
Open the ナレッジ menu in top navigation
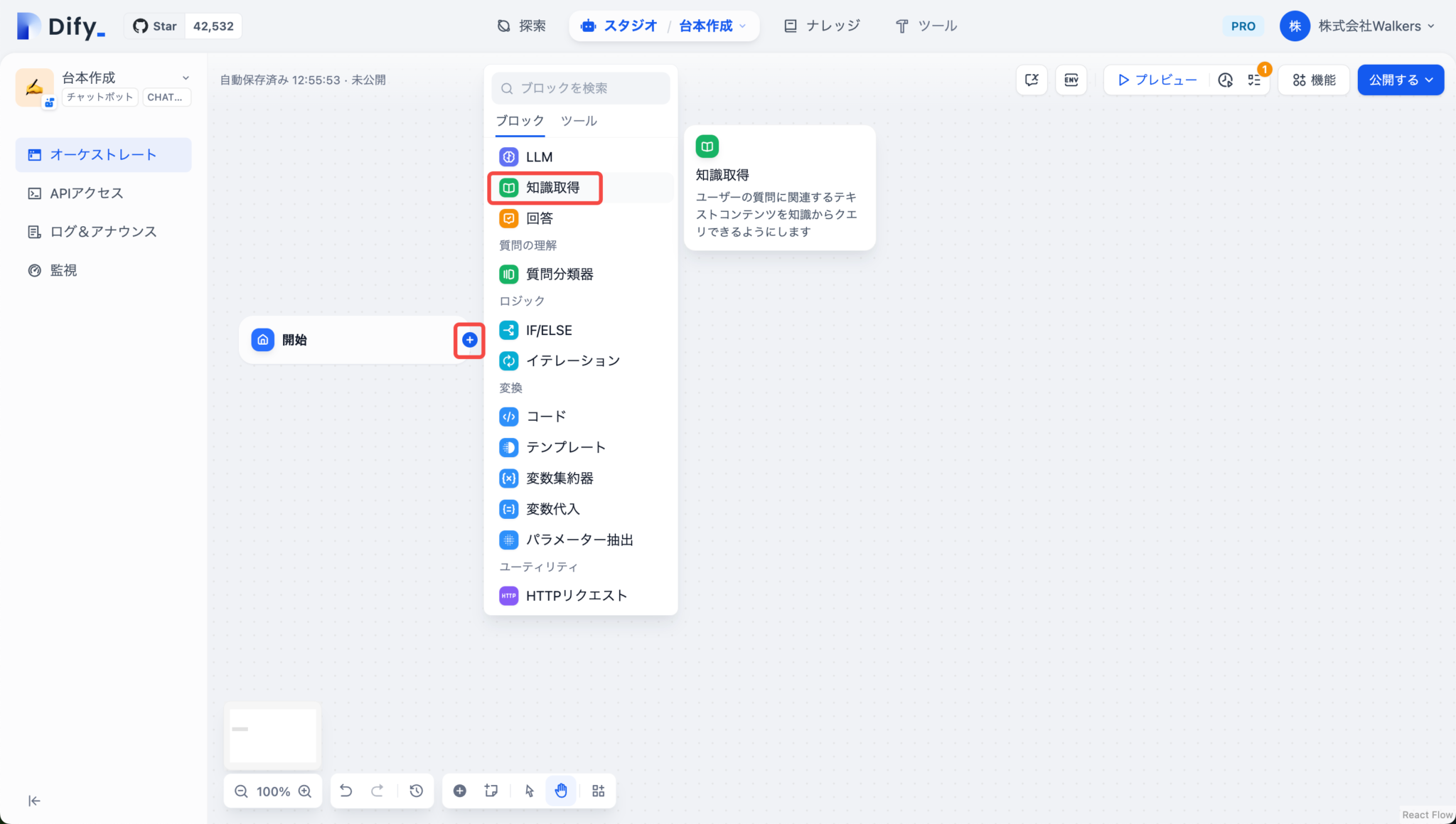821,26
